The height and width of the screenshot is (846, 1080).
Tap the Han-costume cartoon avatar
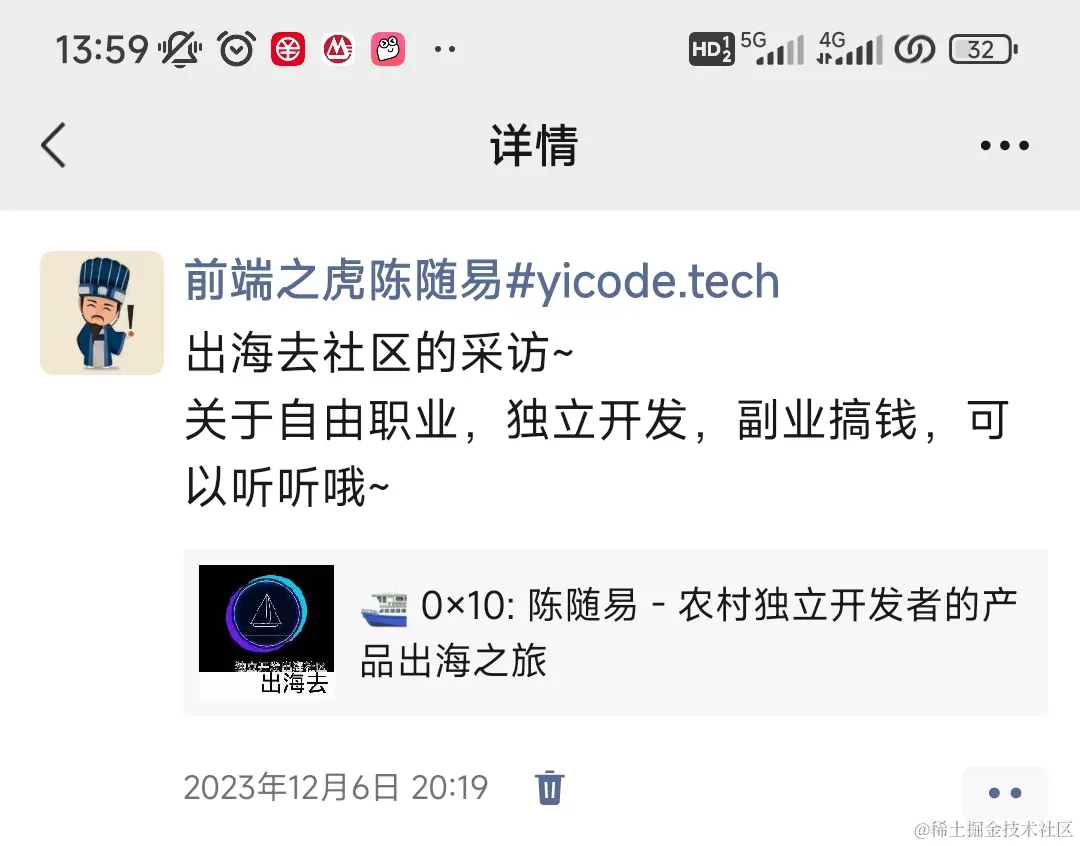click(102, 313)
